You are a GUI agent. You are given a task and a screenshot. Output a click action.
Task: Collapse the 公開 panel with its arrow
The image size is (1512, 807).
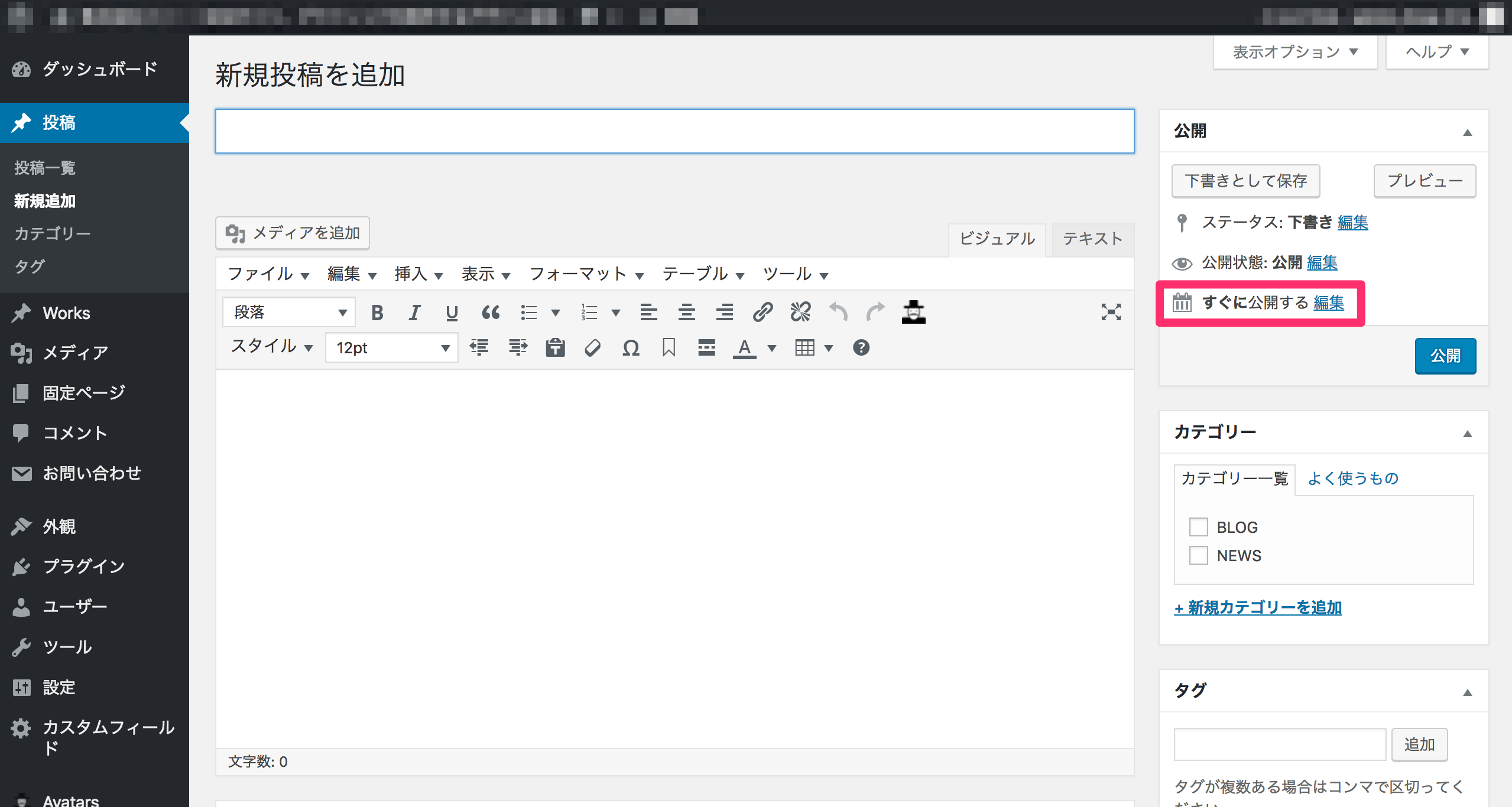pyautogui.click(x=1467, y=132)
